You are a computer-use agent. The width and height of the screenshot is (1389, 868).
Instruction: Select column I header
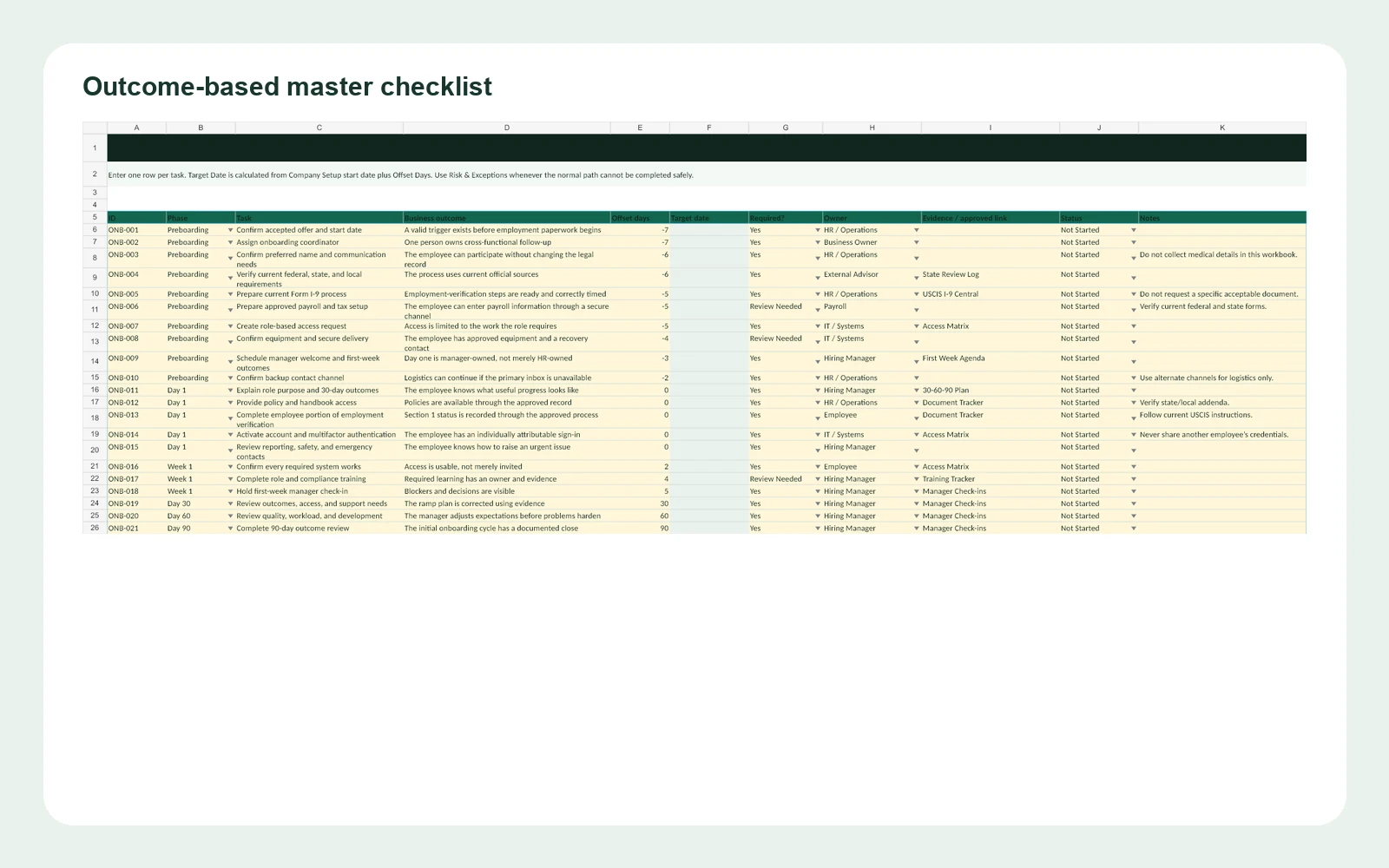coord(990,128)
